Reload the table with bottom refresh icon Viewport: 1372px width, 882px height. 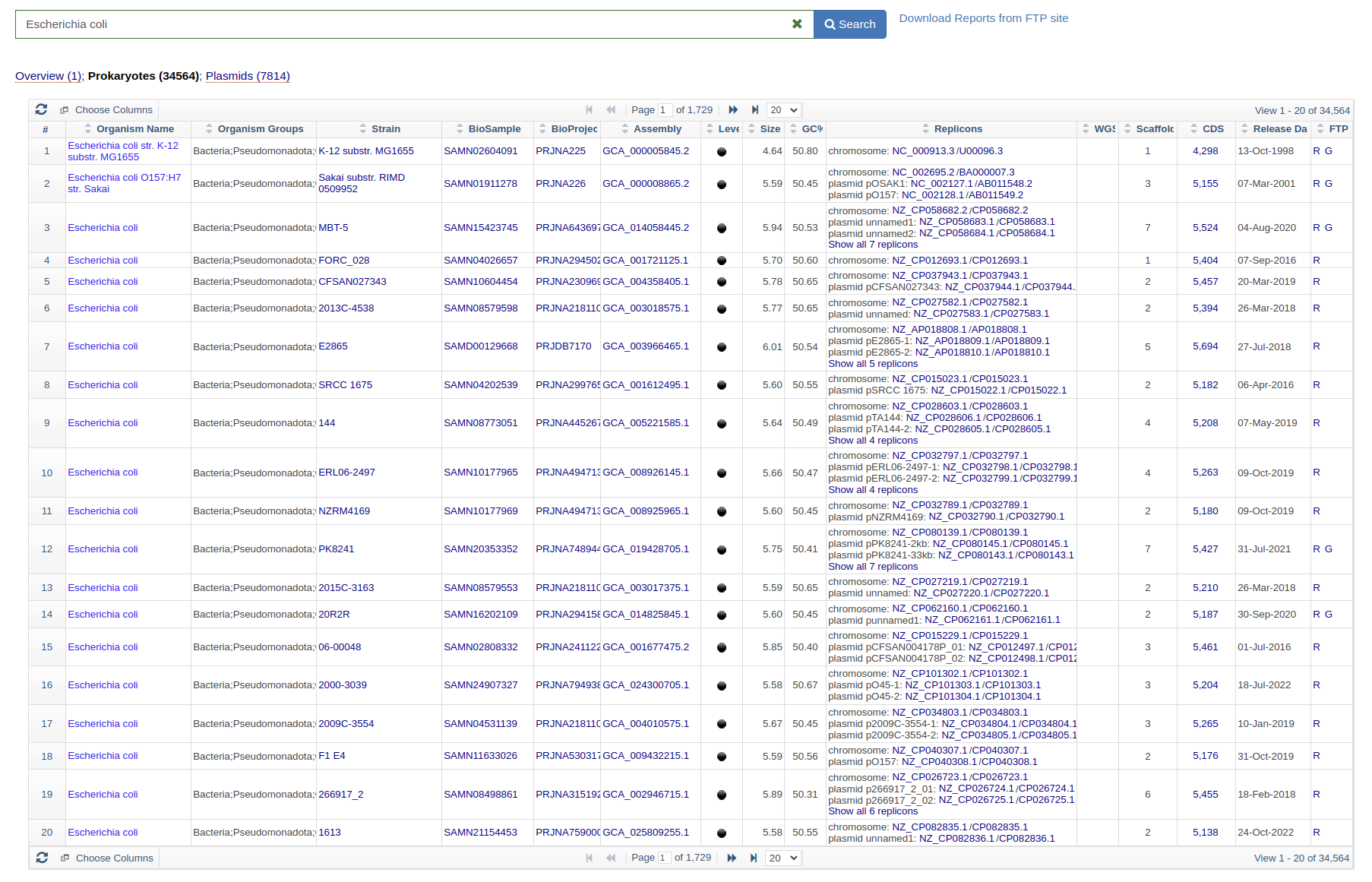point(42,858)
